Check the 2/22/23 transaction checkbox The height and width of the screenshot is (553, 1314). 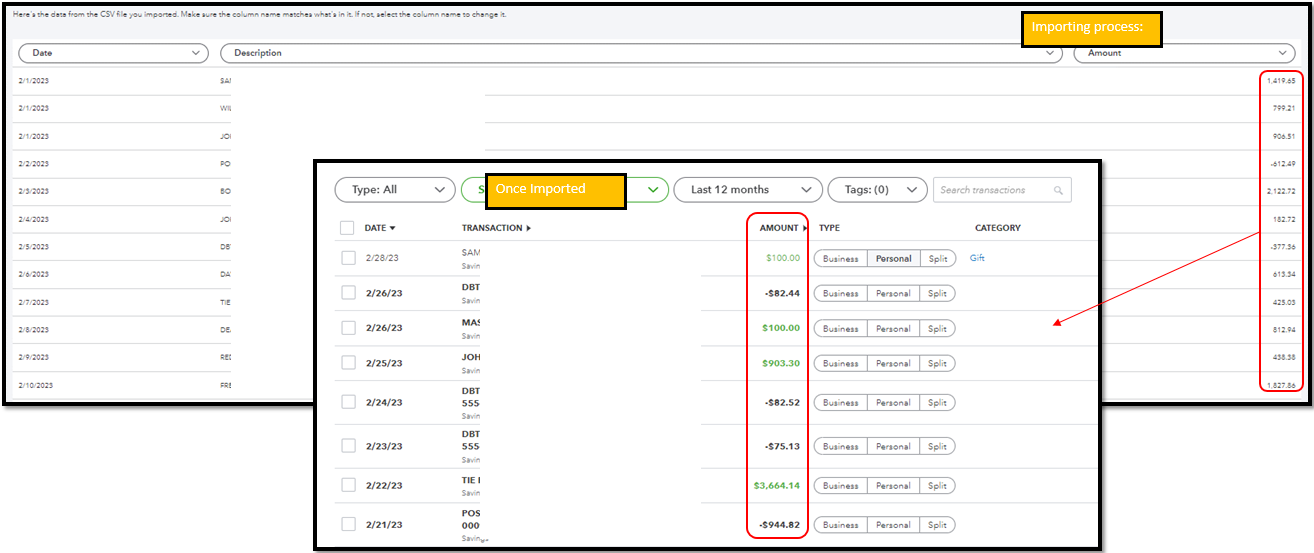tap(348, 485)
